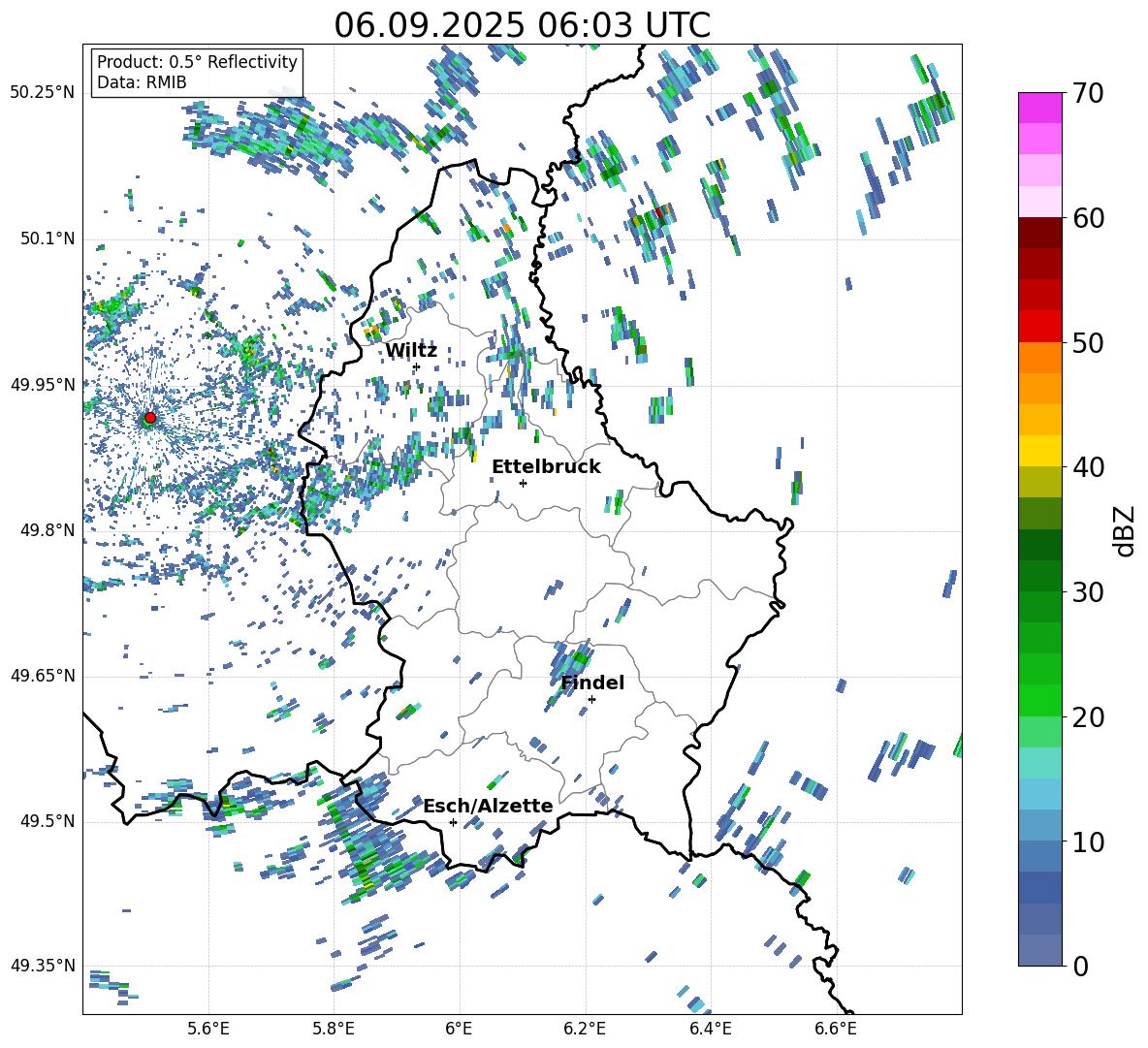
Task: Pick the magenta swatch near 70 dBZ
Action: [1039, 108]
